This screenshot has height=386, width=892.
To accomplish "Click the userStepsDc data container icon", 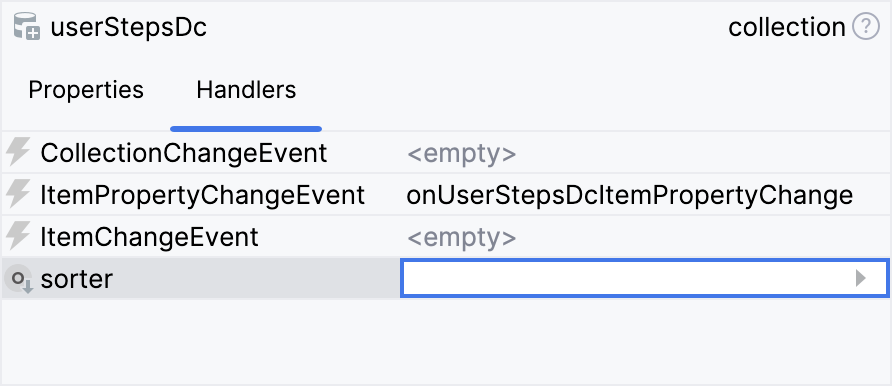I will pyautogui.click(x=26, y=27).
